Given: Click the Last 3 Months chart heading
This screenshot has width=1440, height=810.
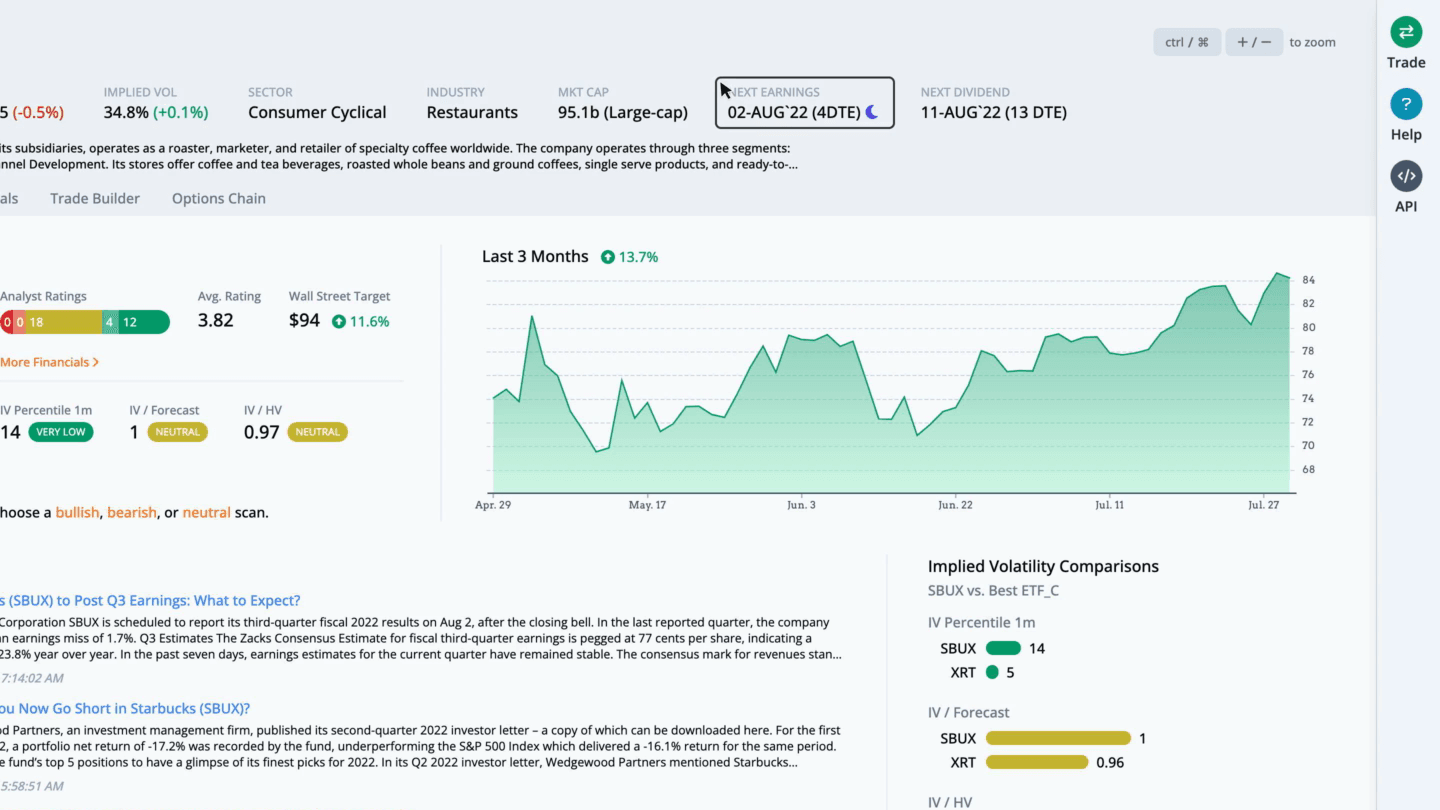Looking at the screenshot, I should click(x=535, y=256).
